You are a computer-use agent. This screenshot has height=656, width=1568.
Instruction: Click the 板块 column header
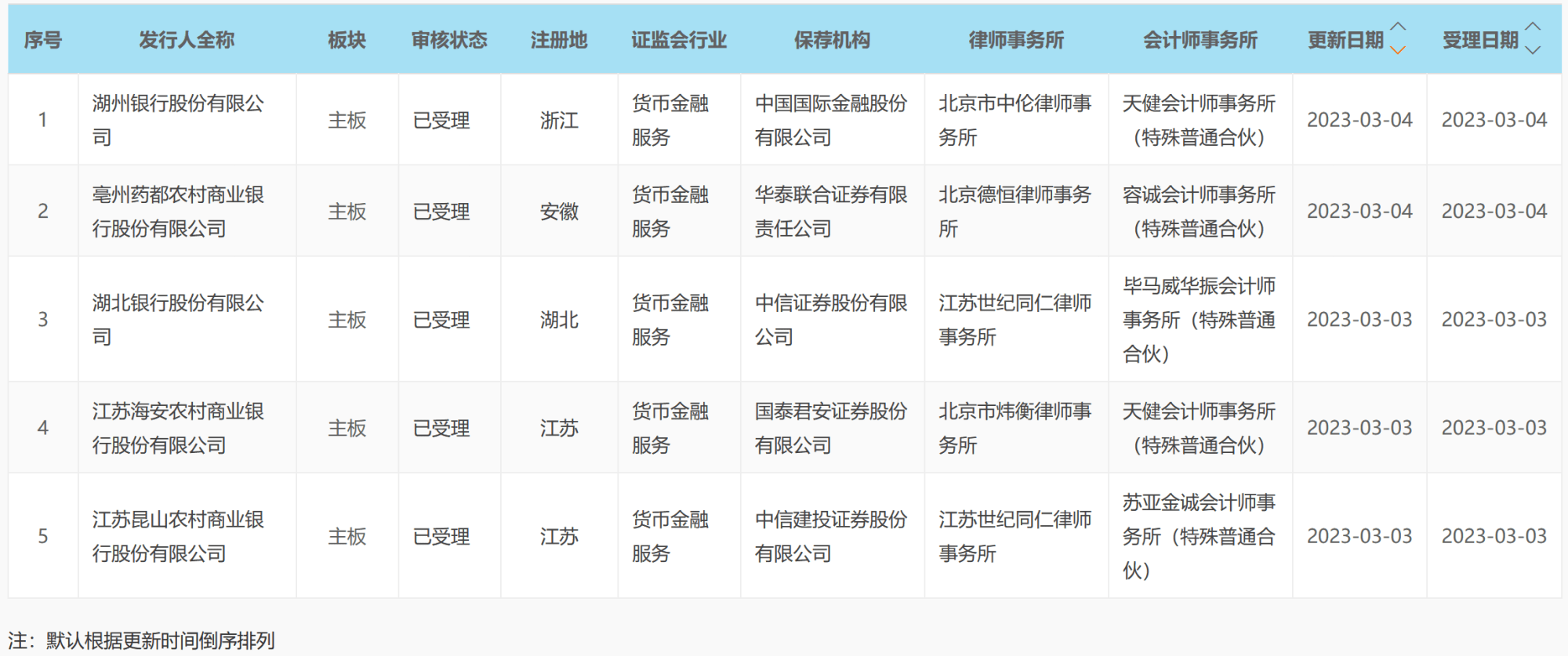[347, 40]
